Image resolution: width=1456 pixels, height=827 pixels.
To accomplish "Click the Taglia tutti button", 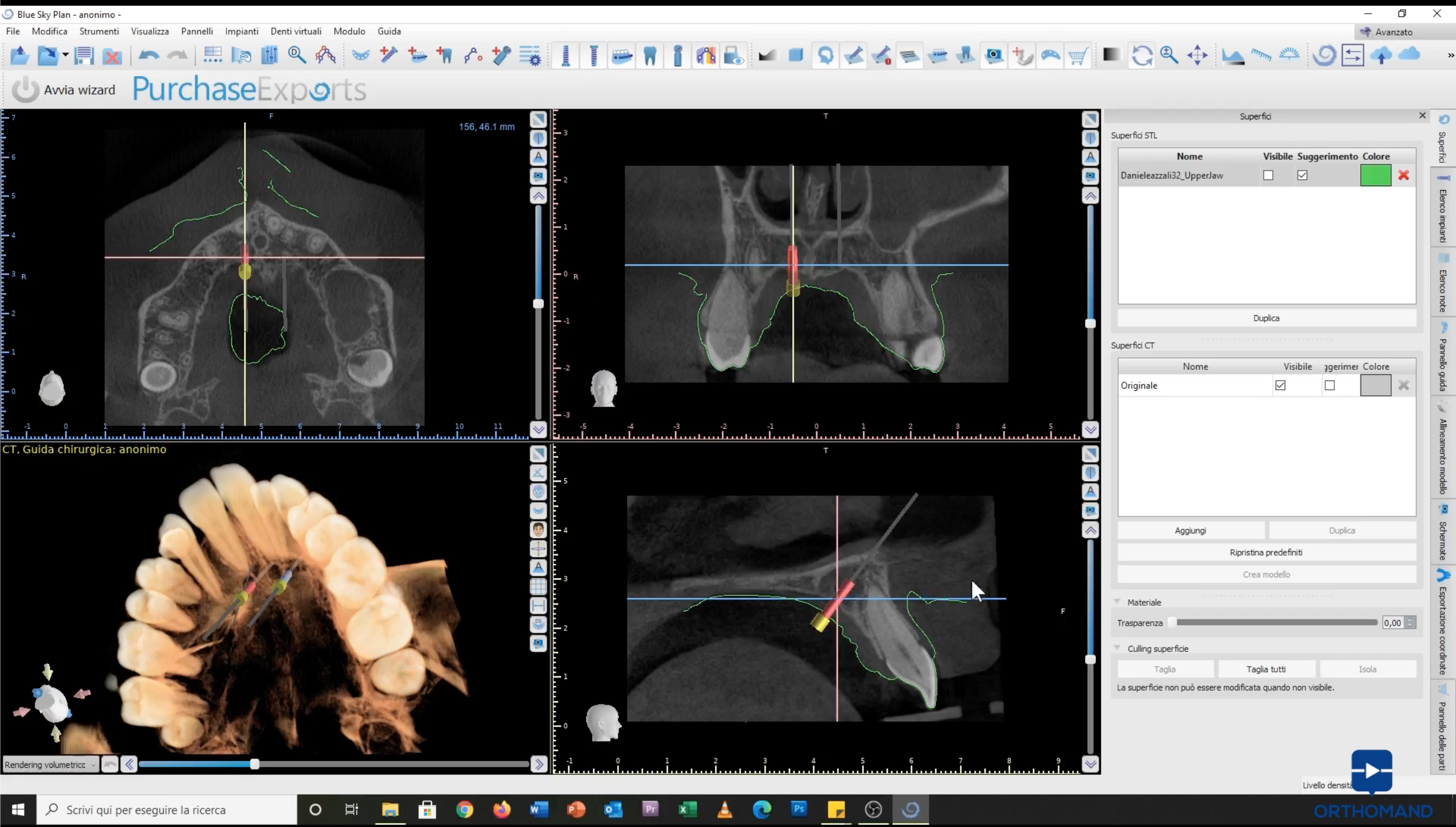I will 1265,669.
